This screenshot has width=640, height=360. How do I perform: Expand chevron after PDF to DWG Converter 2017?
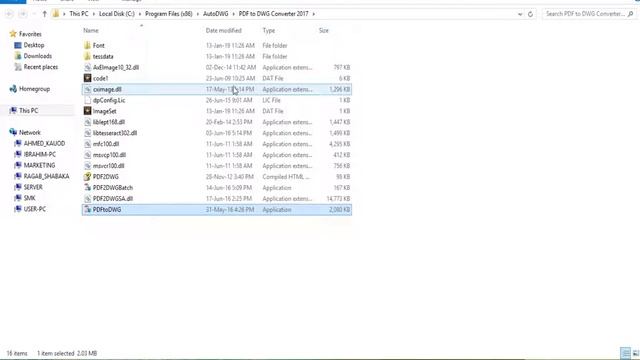pyautogui.click(x=313, y=14)
